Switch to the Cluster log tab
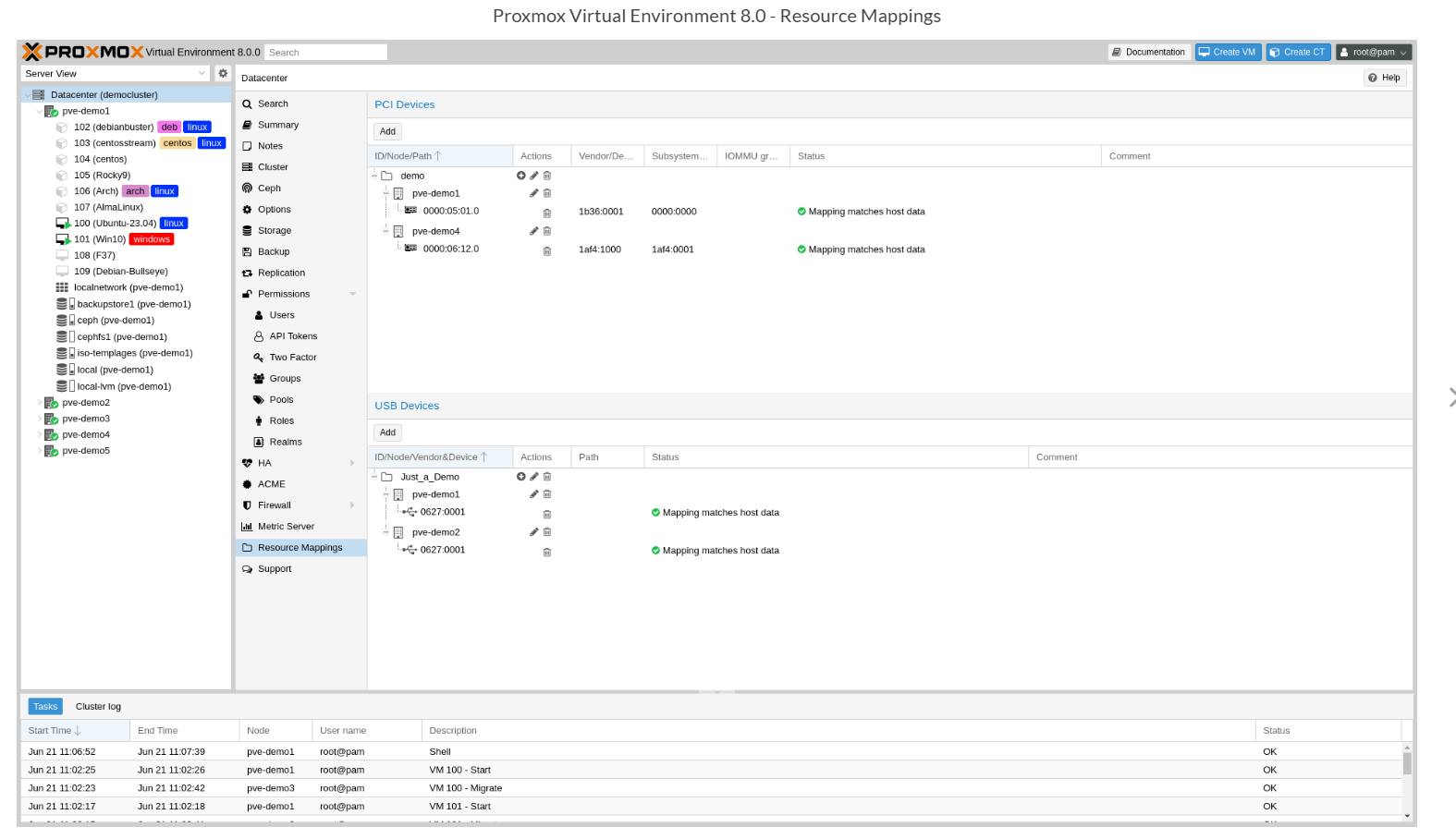Screen dimensions: 1456x839 click(98, 706)
